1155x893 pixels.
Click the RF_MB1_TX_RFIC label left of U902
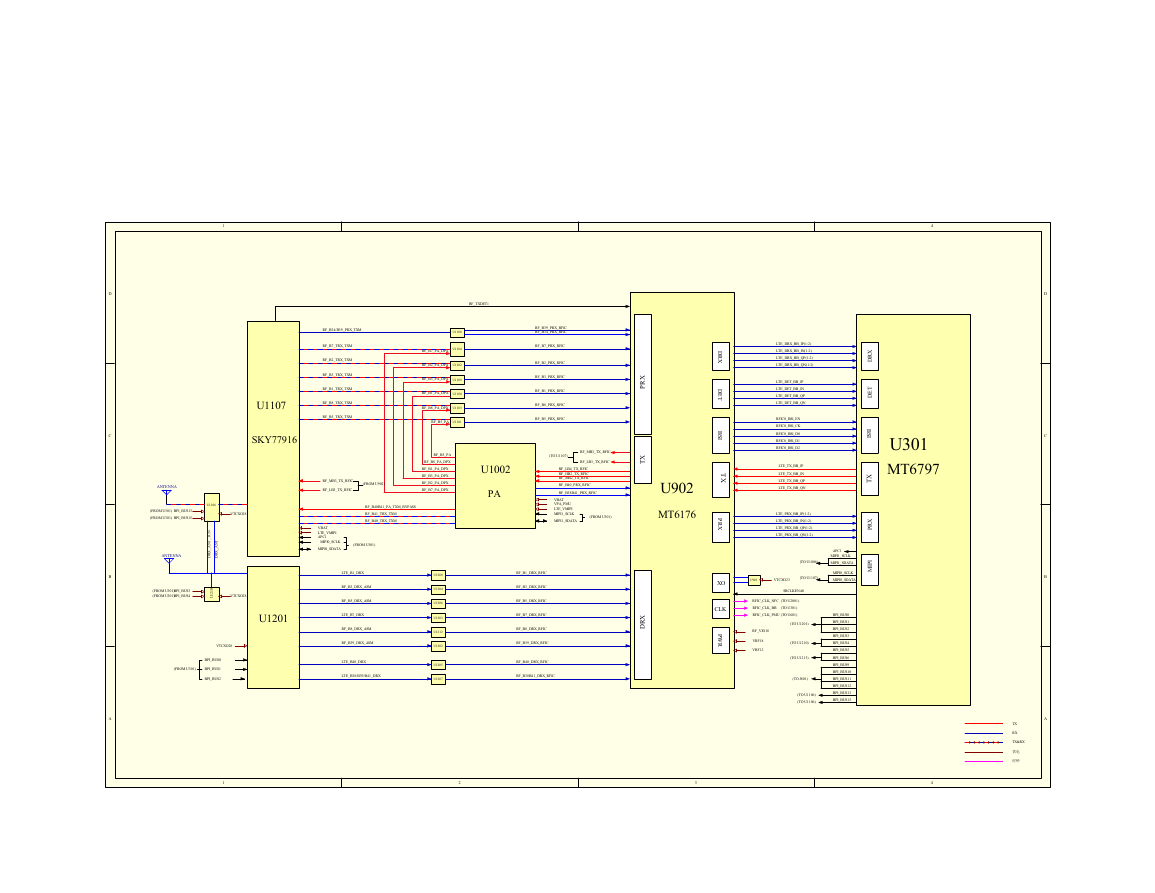tap(594, 452)
